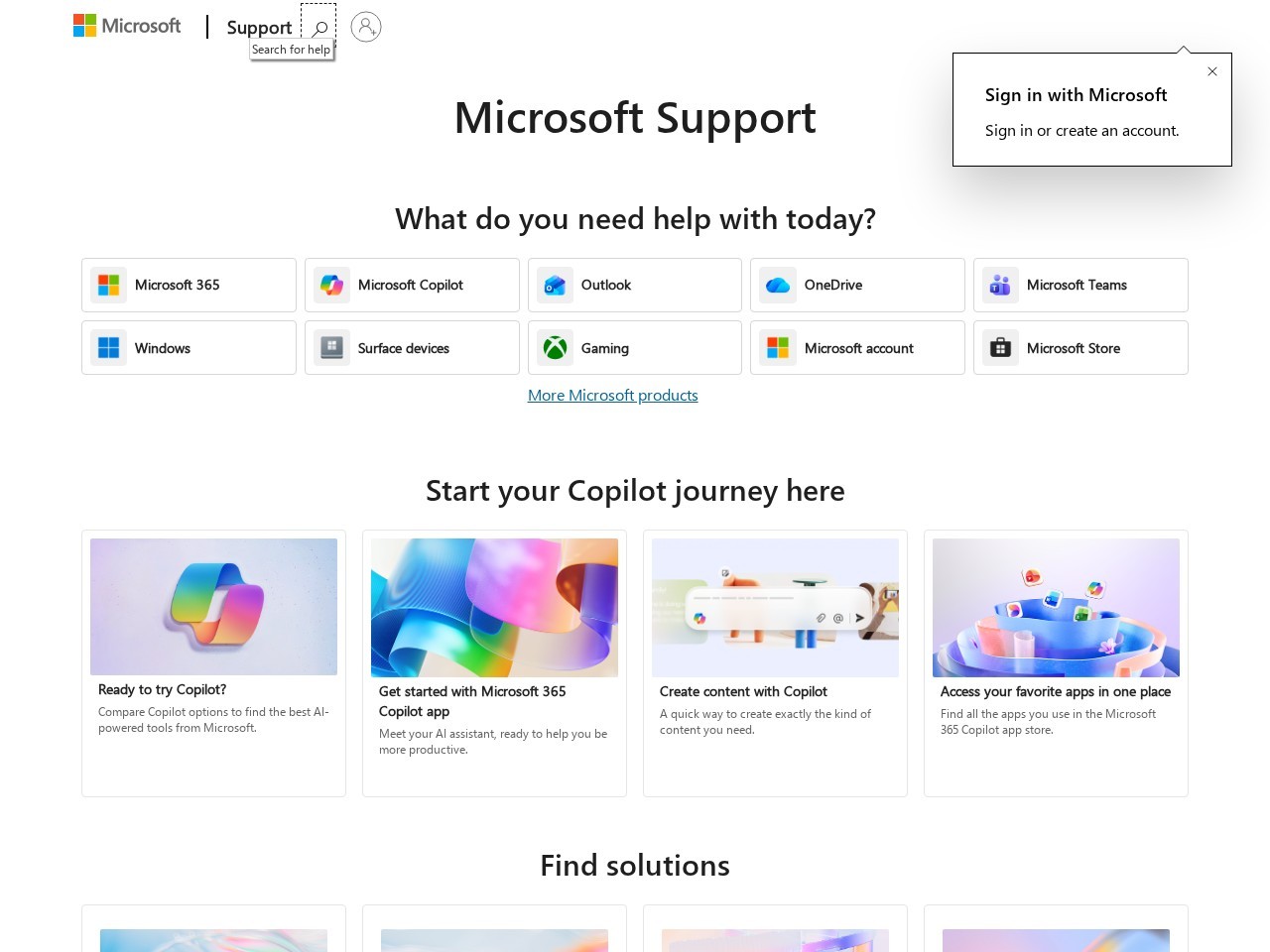Open the Microsoft account tile

click(x=857, y=348)
